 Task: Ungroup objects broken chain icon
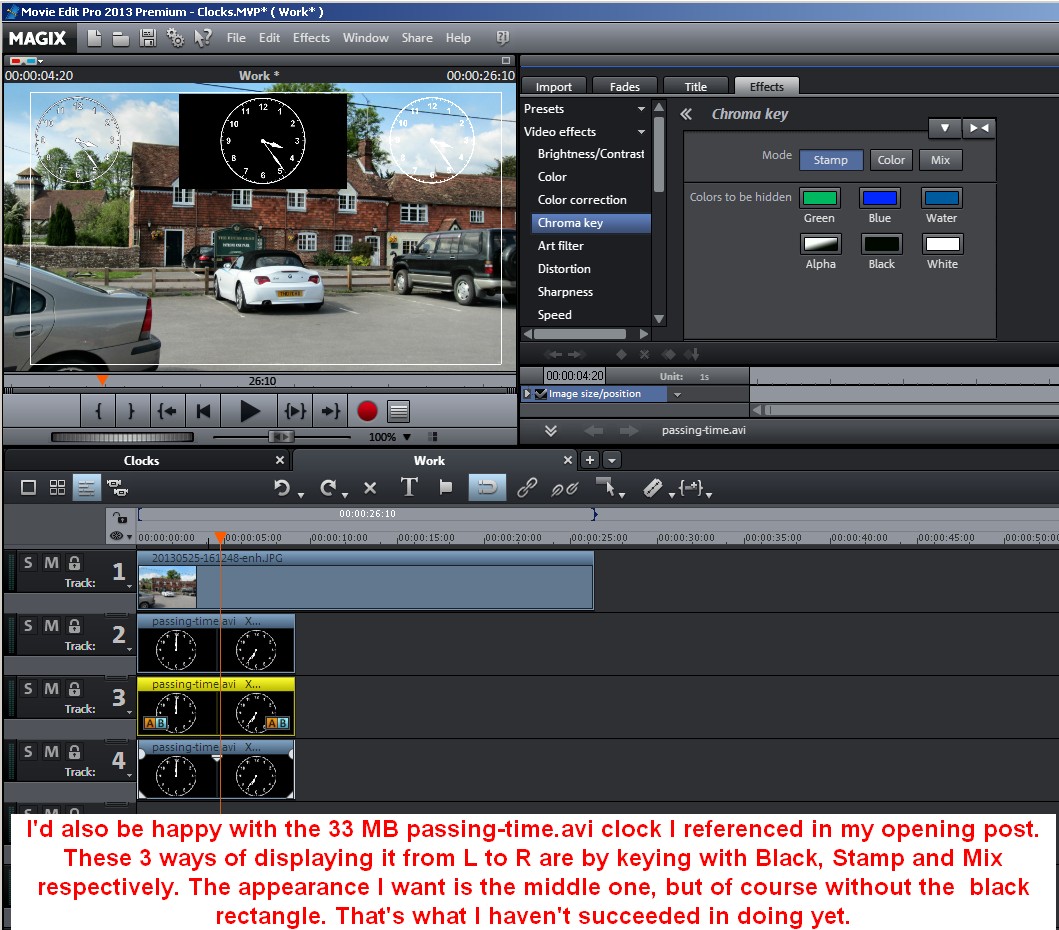(x=565, y=488)
